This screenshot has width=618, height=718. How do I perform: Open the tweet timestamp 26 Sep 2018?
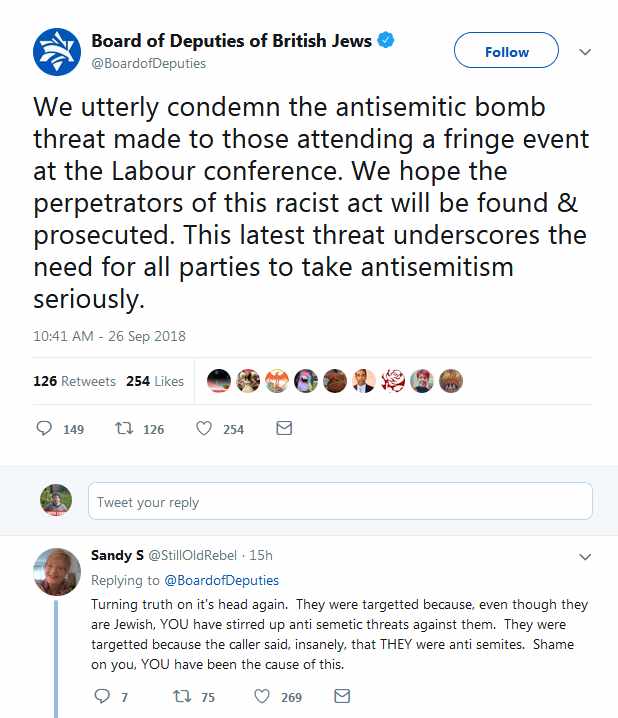pos(109,336)
